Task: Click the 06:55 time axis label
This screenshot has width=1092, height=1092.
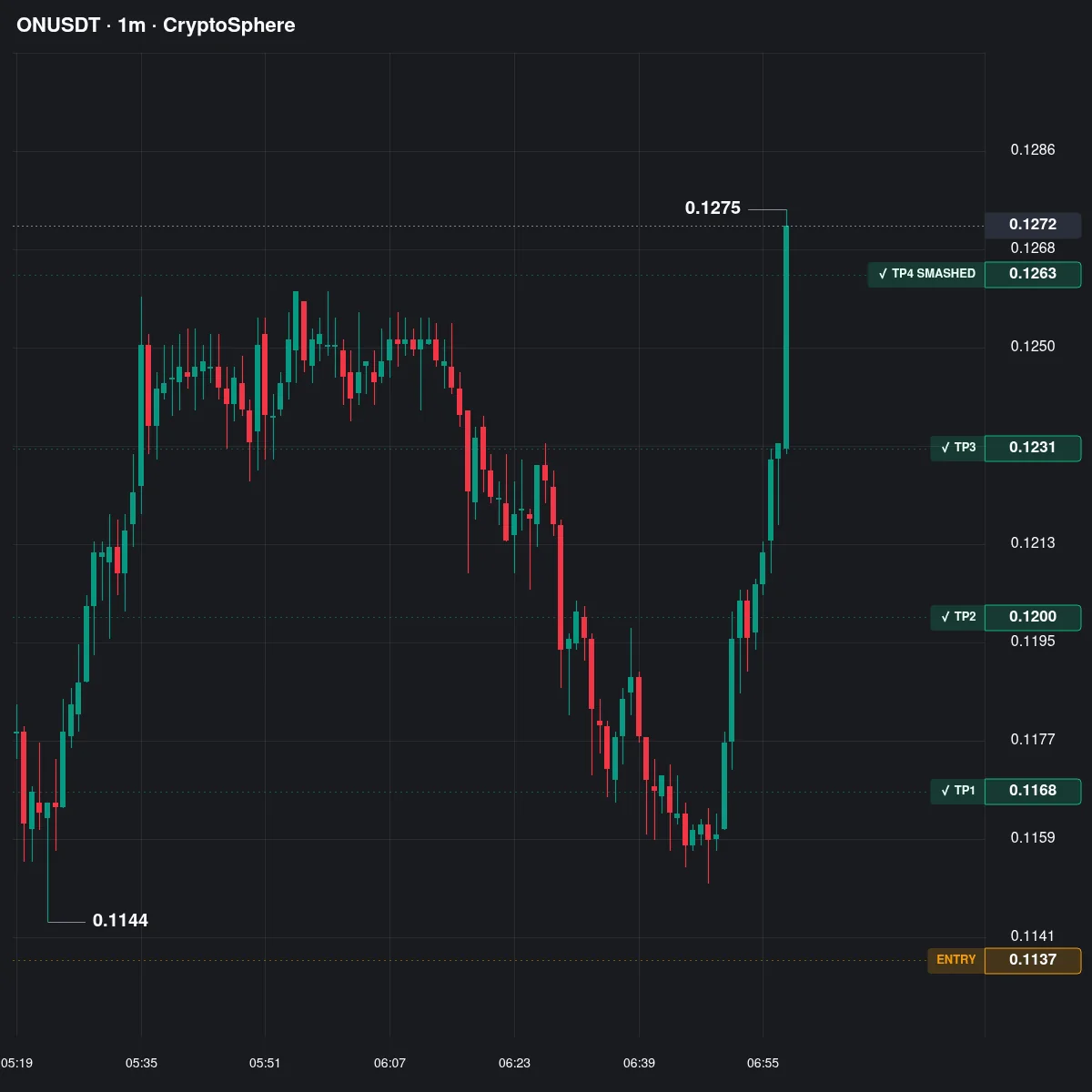Action: 763,1063
